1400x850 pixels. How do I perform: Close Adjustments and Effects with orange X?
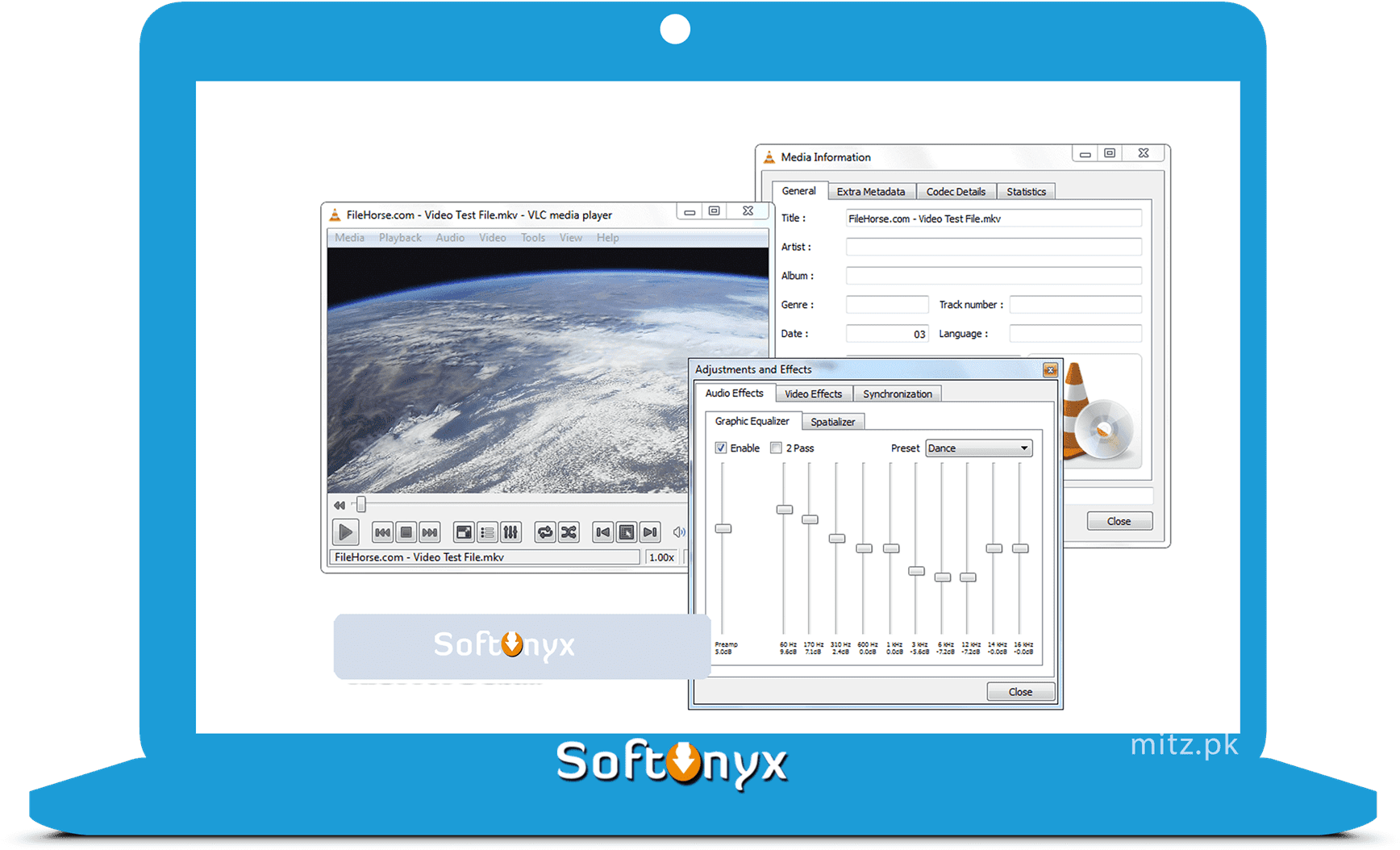tap(1050, 369)
